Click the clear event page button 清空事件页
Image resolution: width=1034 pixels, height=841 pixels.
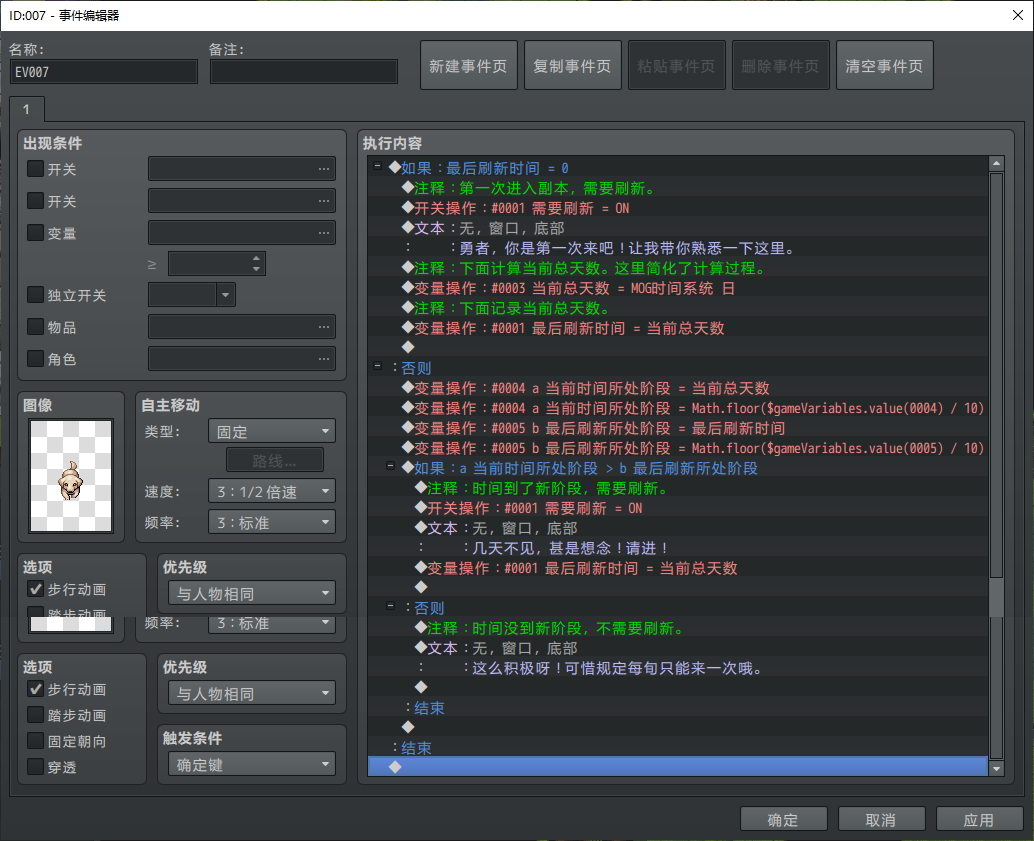pyautogui.click(x=884, y=65)
